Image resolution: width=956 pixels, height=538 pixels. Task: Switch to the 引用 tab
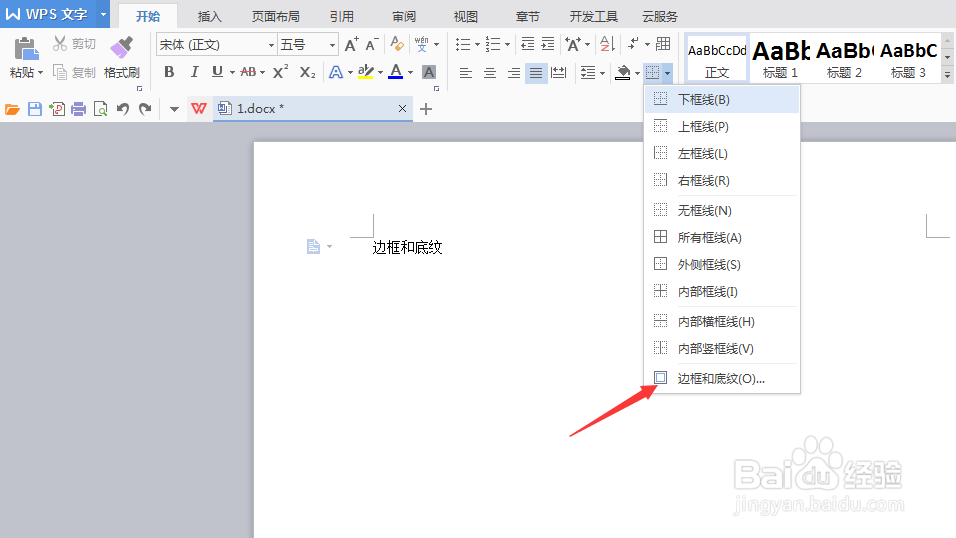[341, 16]
